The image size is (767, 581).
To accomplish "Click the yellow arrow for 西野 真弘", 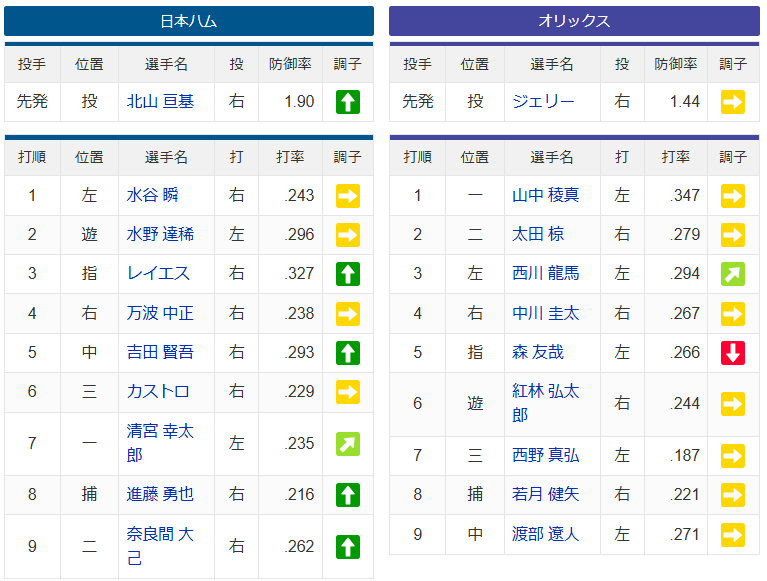I will [x=733, y=456].
